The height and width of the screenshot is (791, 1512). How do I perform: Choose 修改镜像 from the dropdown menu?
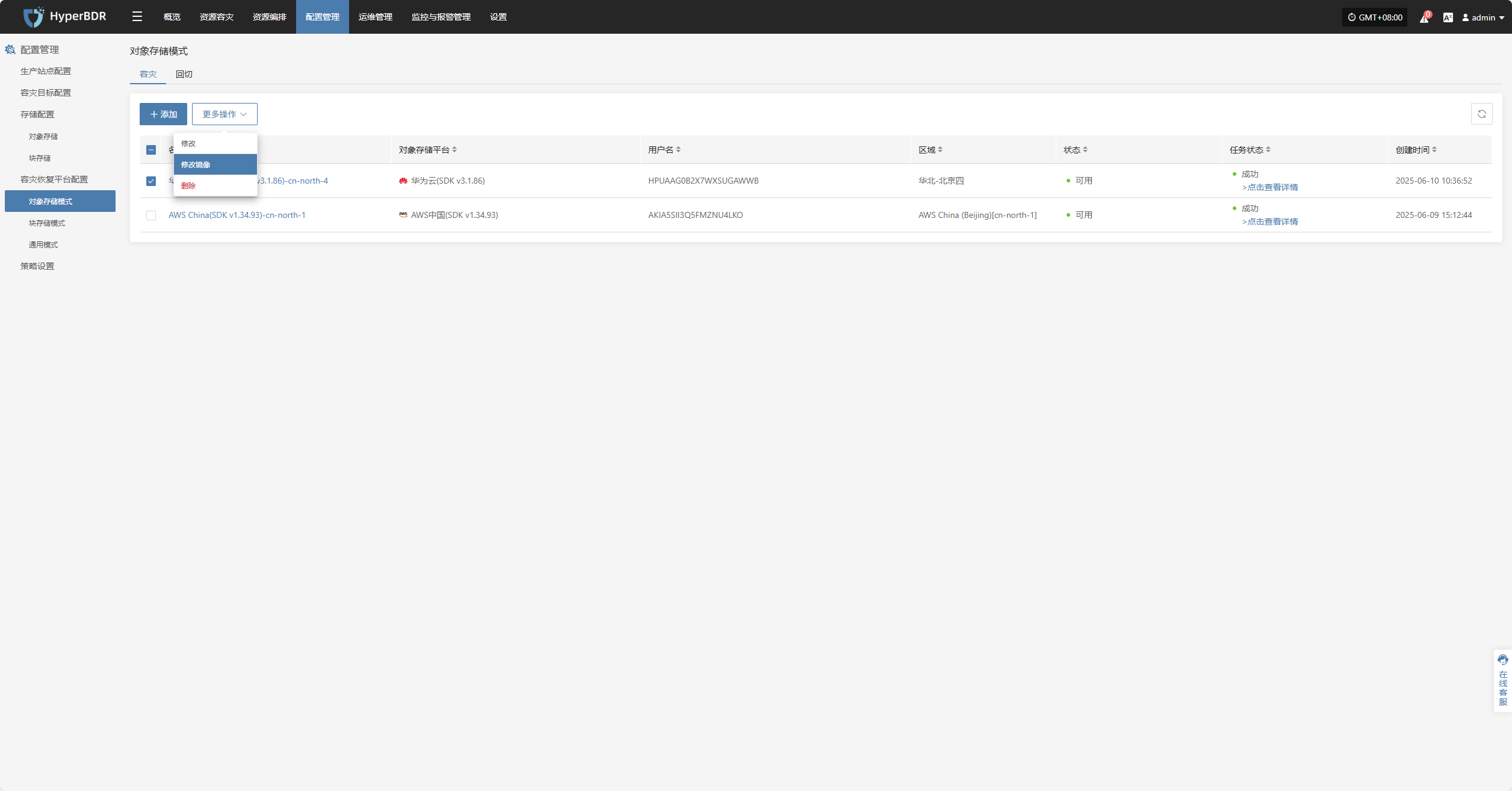[215, 164]
